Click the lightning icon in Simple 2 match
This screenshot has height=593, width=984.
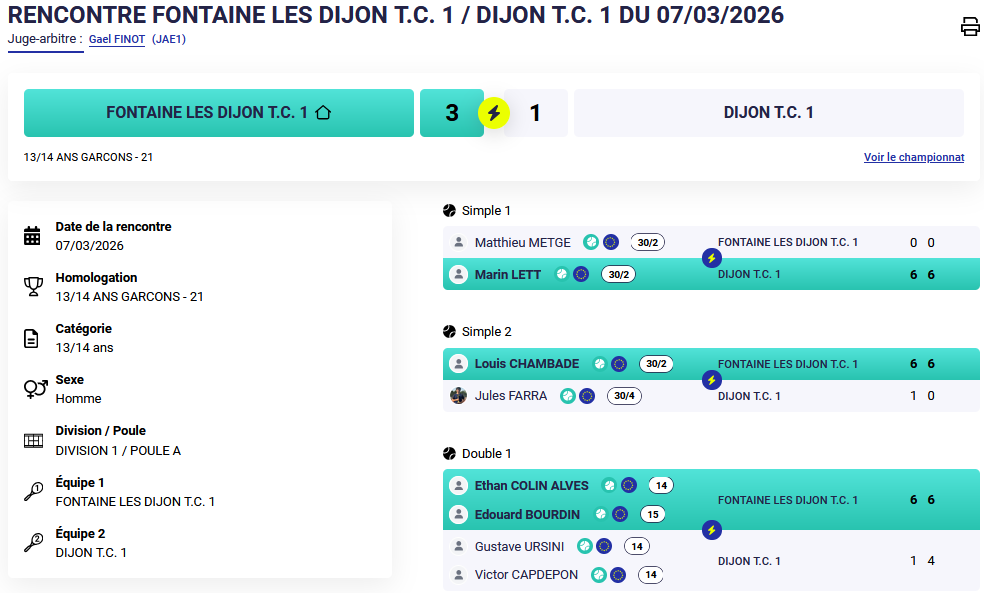(711, 380)
